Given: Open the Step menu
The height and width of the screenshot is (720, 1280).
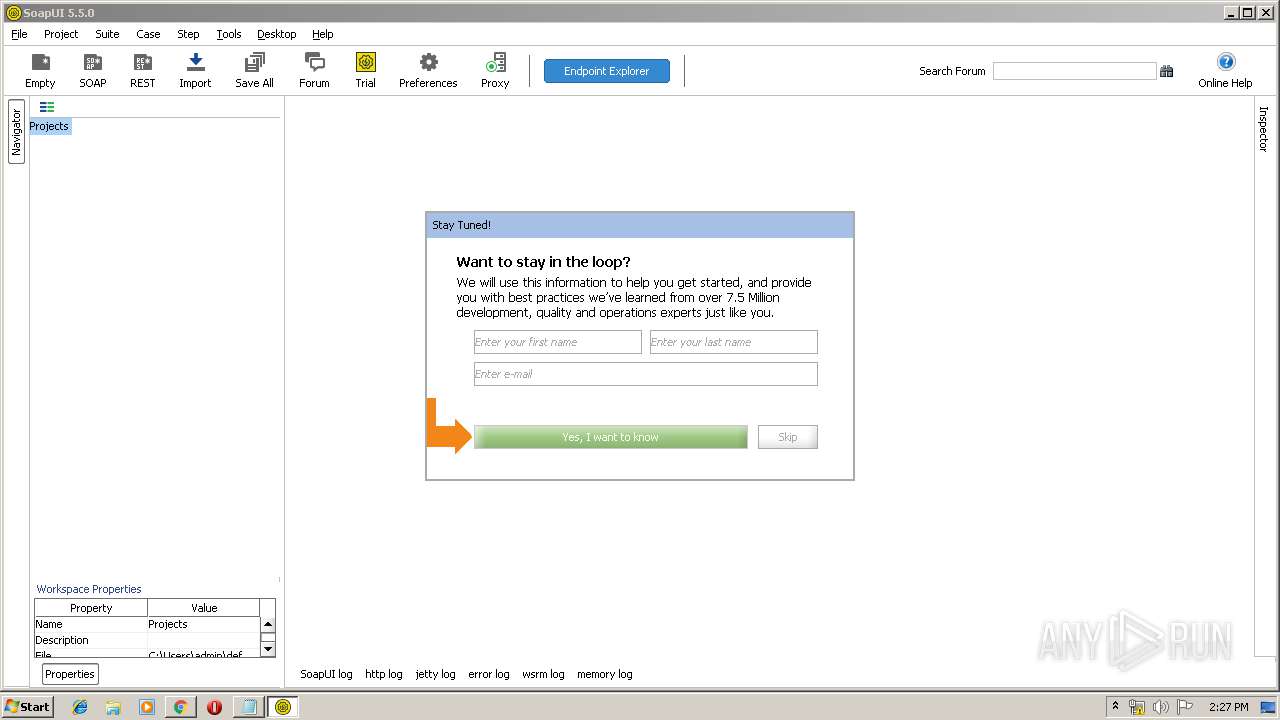Looking at the screenshot, I should point(188,34).
